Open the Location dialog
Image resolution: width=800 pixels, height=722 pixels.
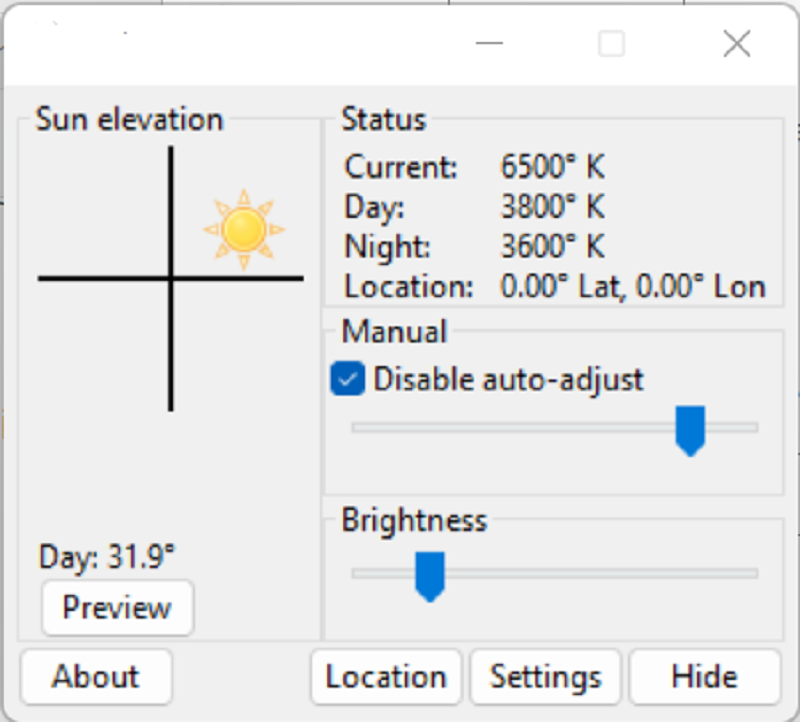click(x=386, y=677)
